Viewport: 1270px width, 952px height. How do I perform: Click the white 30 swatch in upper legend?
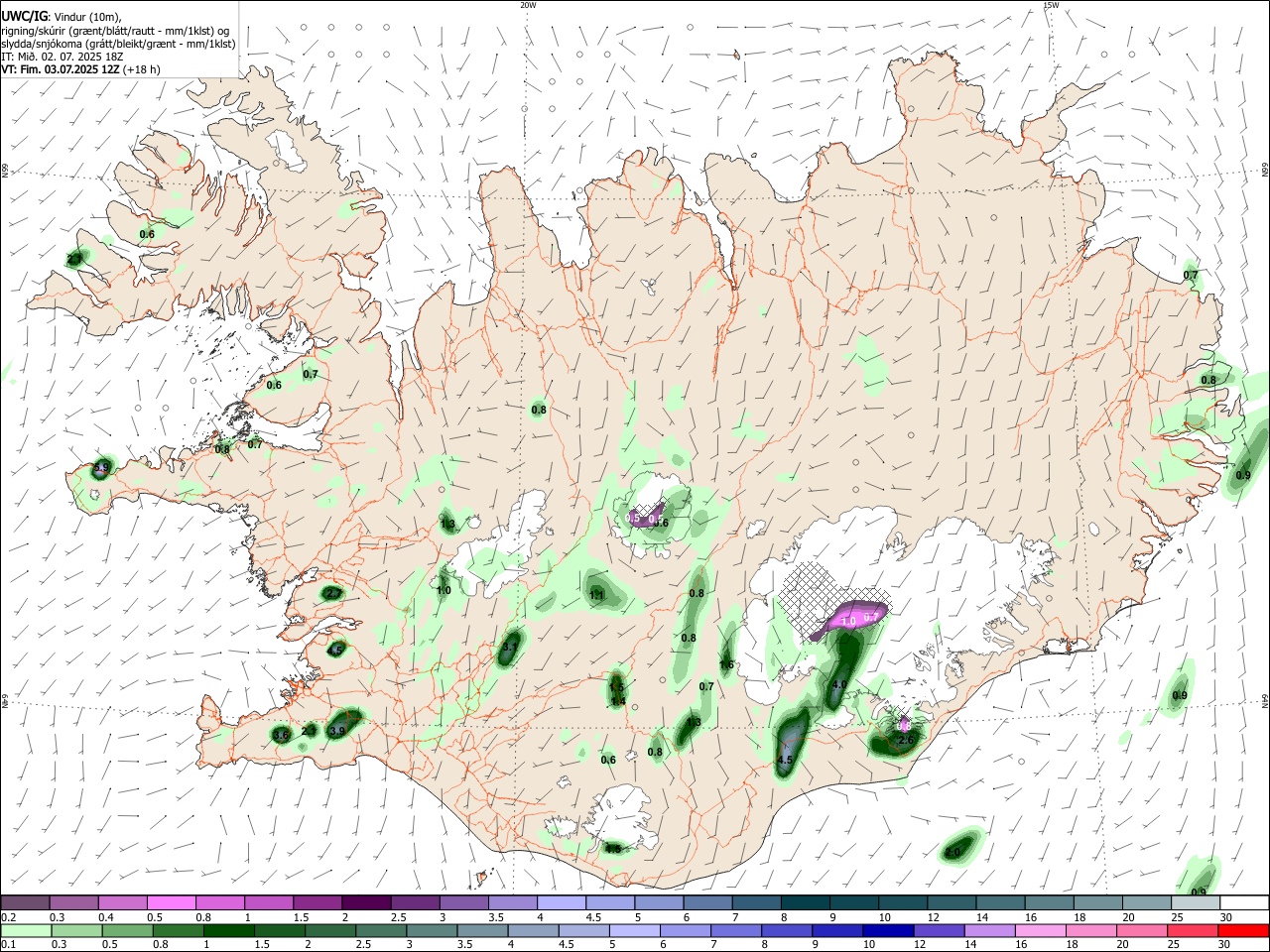[x=1244, y=902]
